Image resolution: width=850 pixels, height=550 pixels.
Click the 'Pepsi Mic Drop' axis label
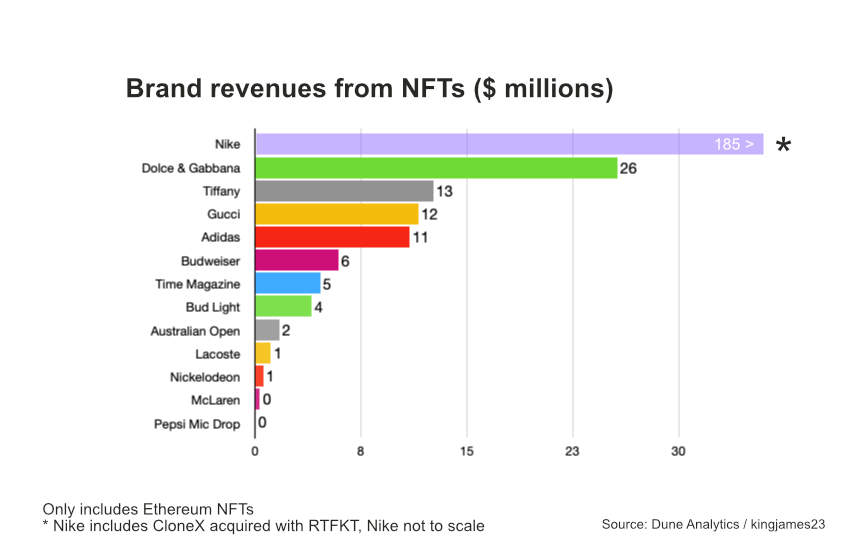click(x=197, y=424)
